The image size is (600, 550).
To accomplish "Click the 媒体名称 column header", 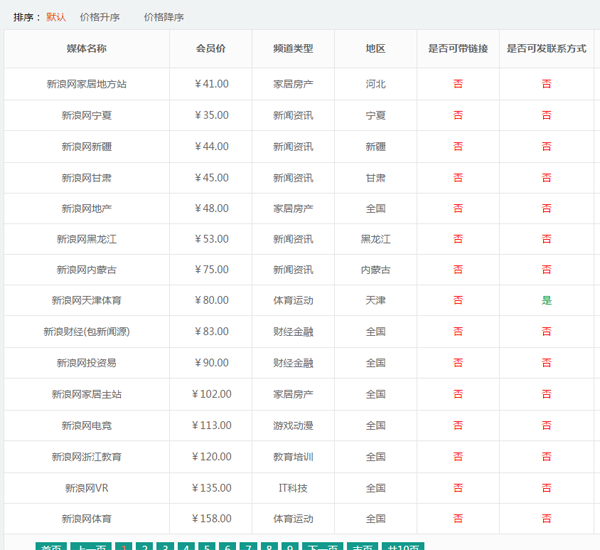I will (86, 48).
